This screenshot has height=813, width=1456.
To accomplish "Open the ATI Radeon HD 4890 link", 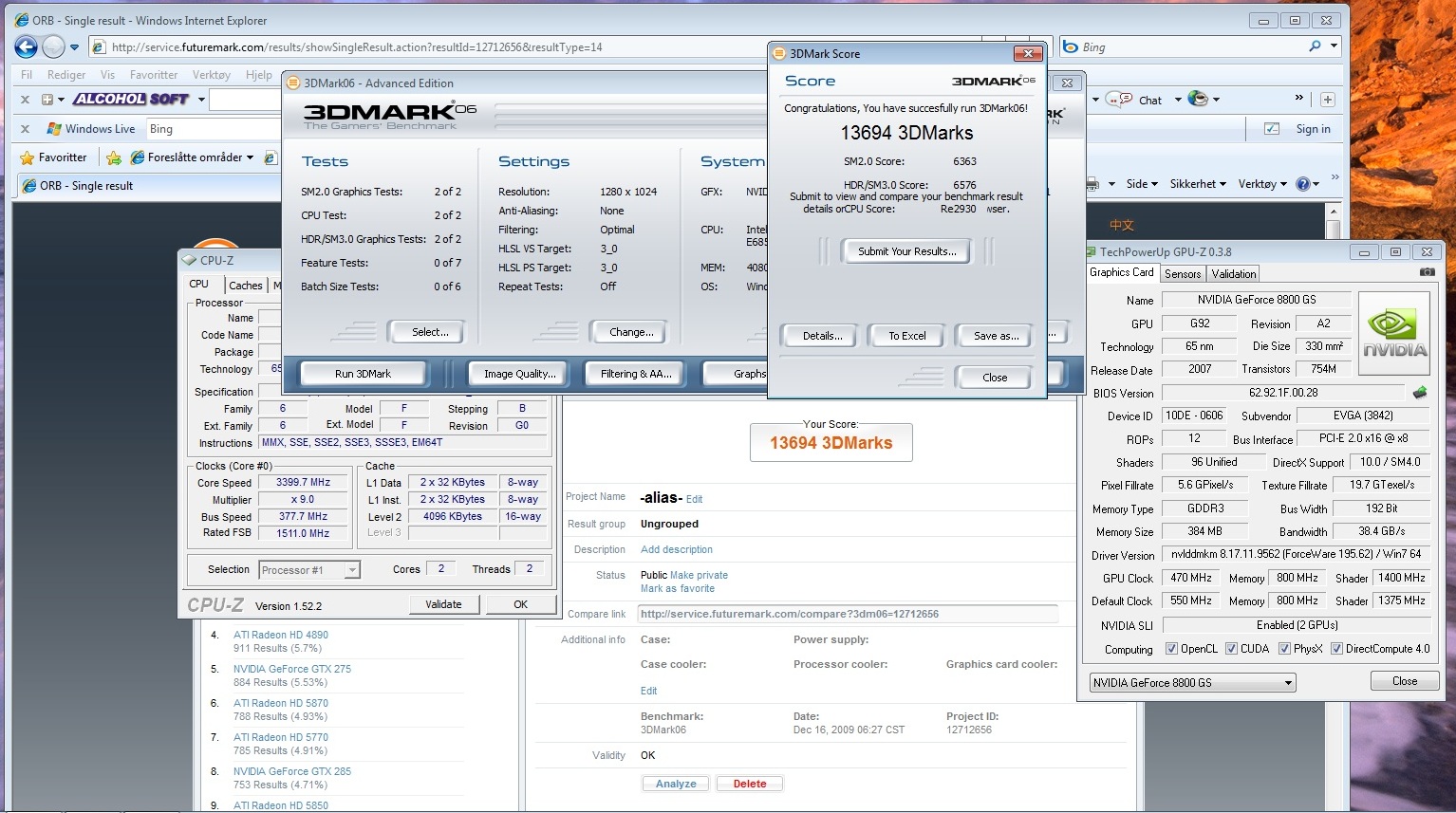I will pyautogui.click(x=281, y=635).
